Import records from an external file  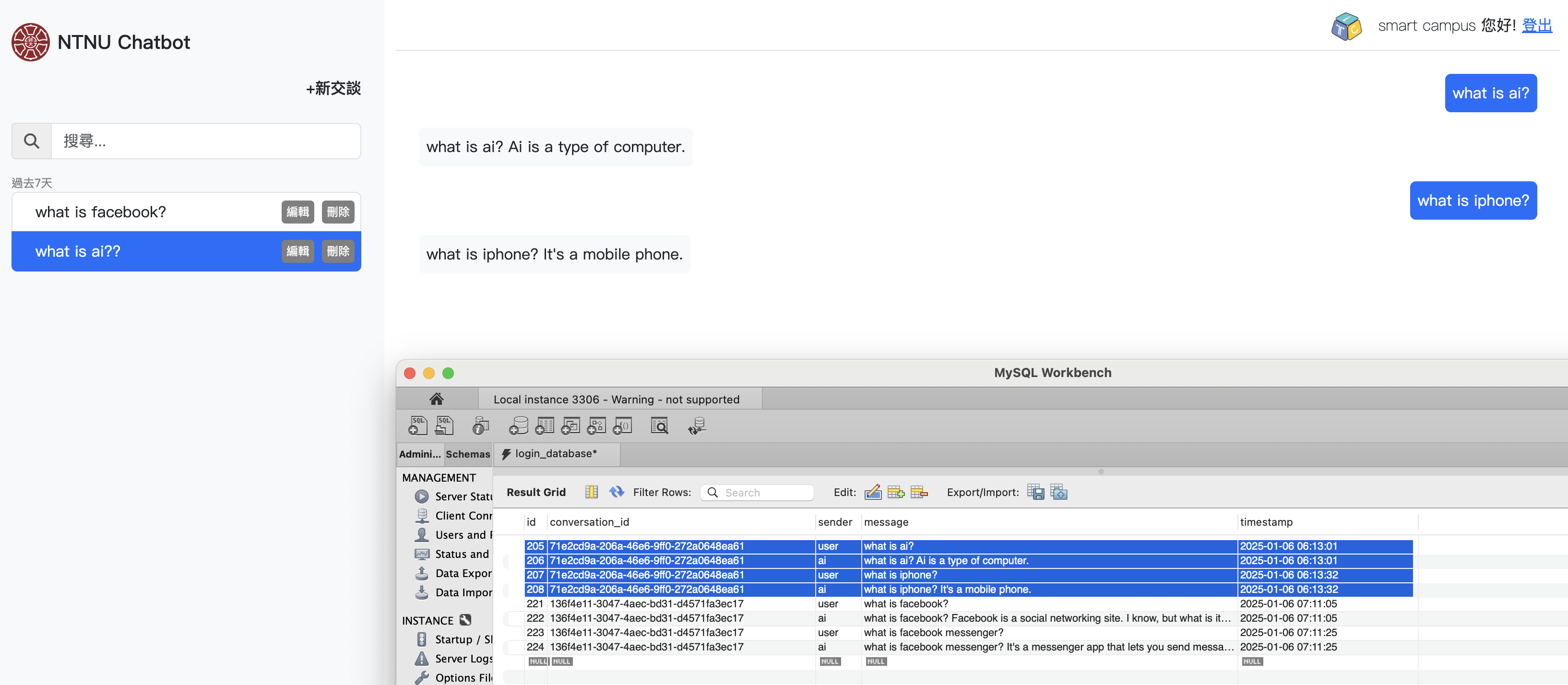(1059, 492)
